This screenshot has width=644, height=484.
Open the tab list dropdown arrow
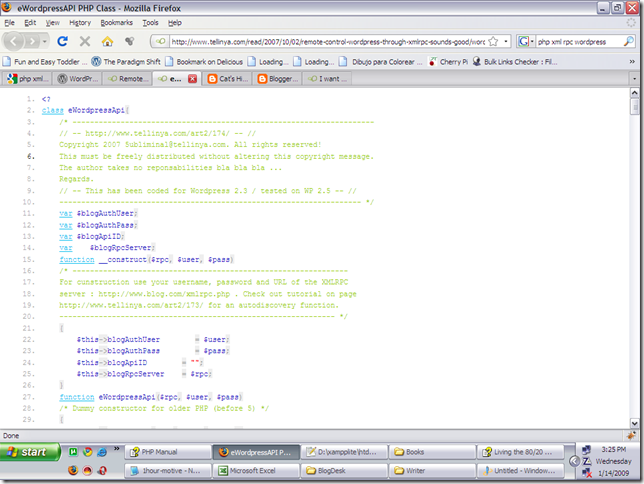pos(634,78)
